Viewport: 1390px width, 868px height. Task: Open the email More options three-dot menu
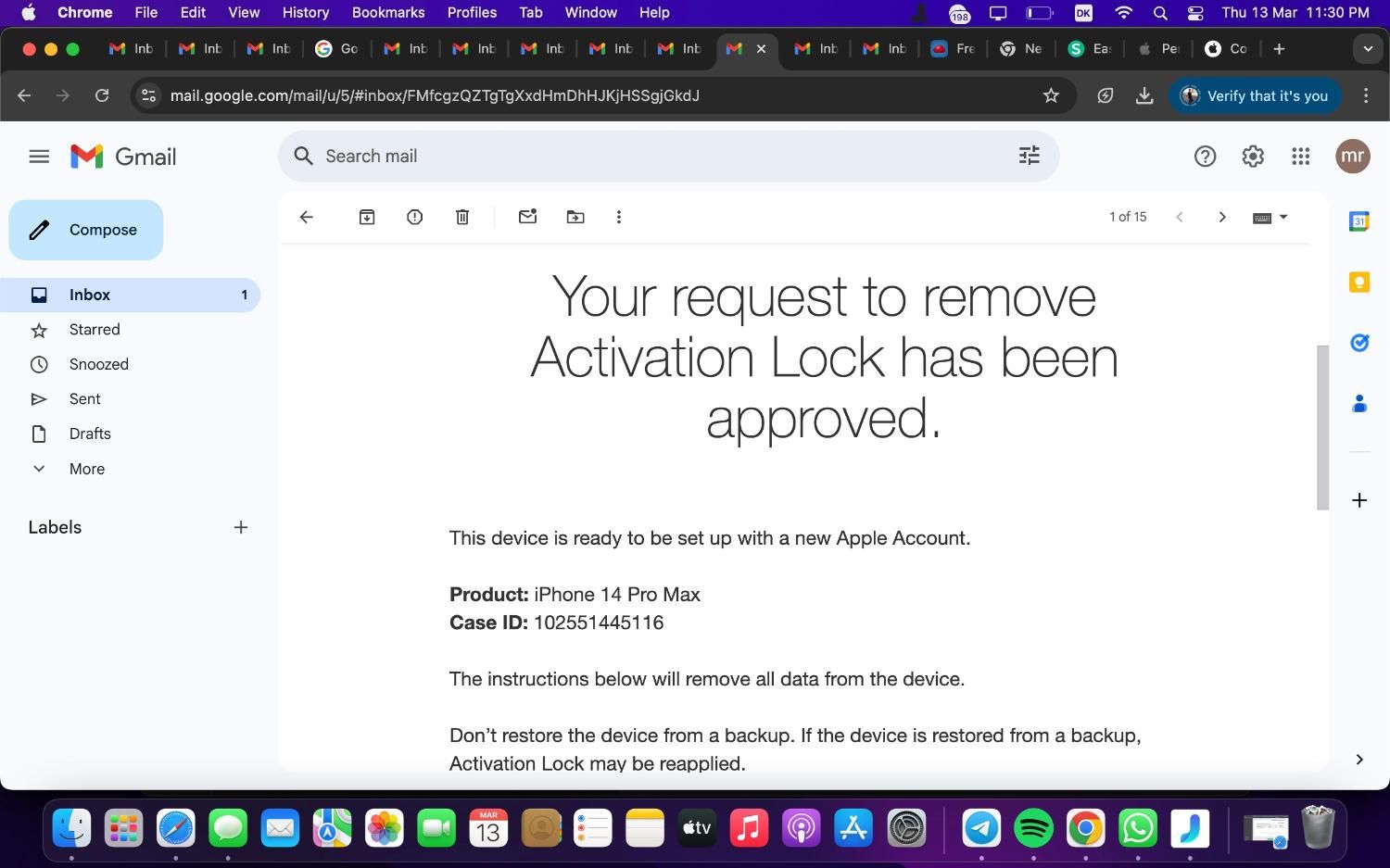tap(619, 217)
